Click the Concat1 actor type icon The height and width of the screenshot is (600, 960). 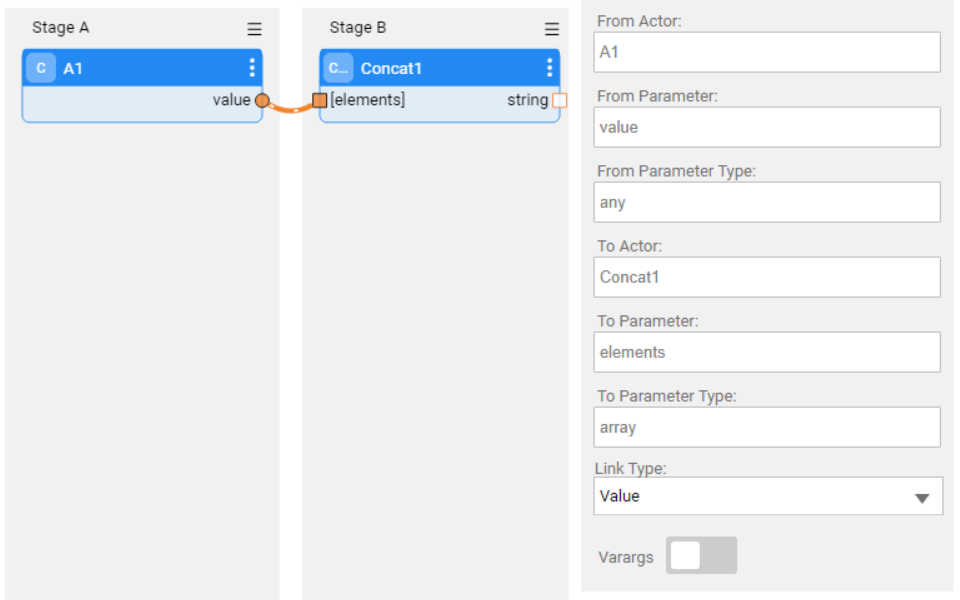(x=338, y=68)
